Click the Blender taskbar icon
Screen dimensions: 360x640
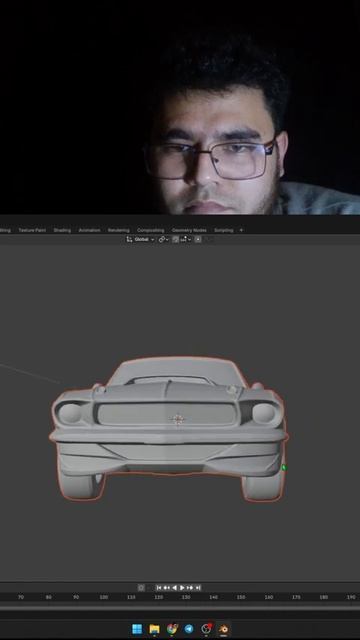point(223,629)
